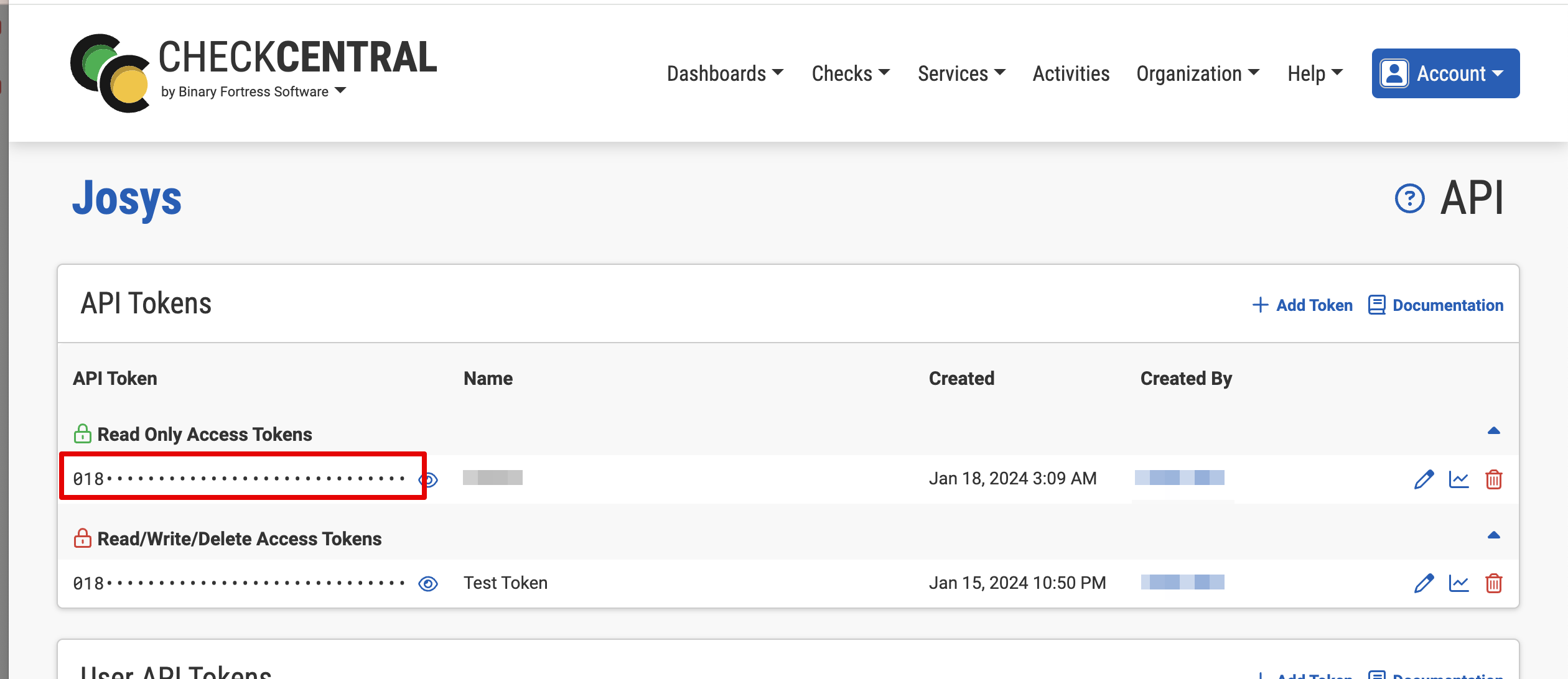Show the Test Token value with eye icon
1568x679 pixels.
428,583
